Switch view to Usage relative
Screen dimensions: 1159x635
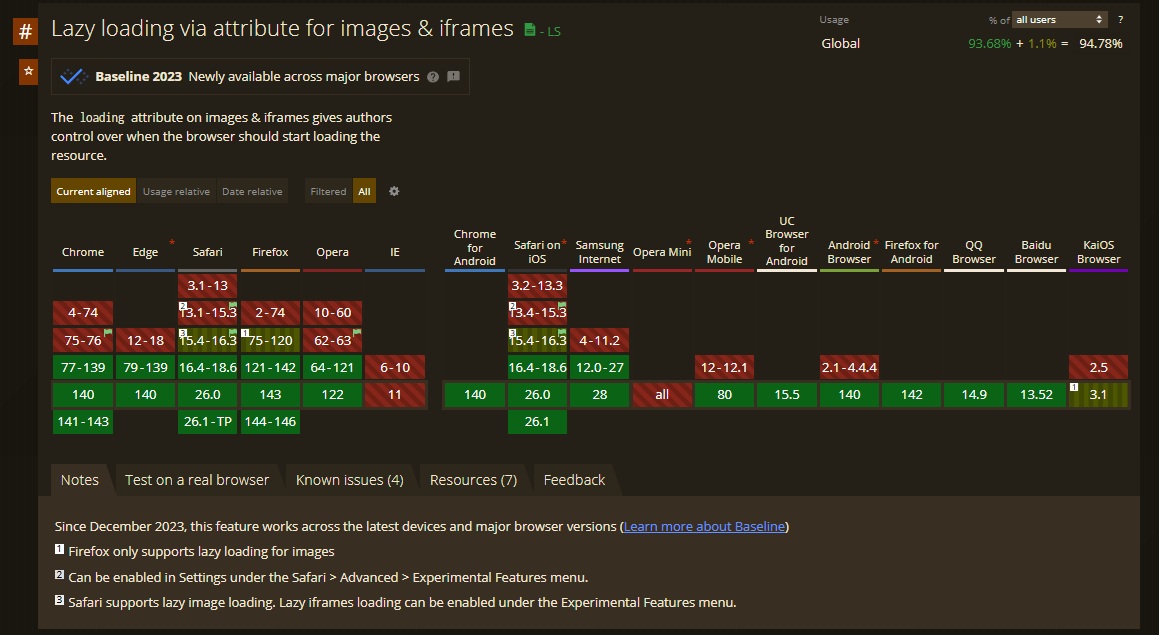coord(176,191)
